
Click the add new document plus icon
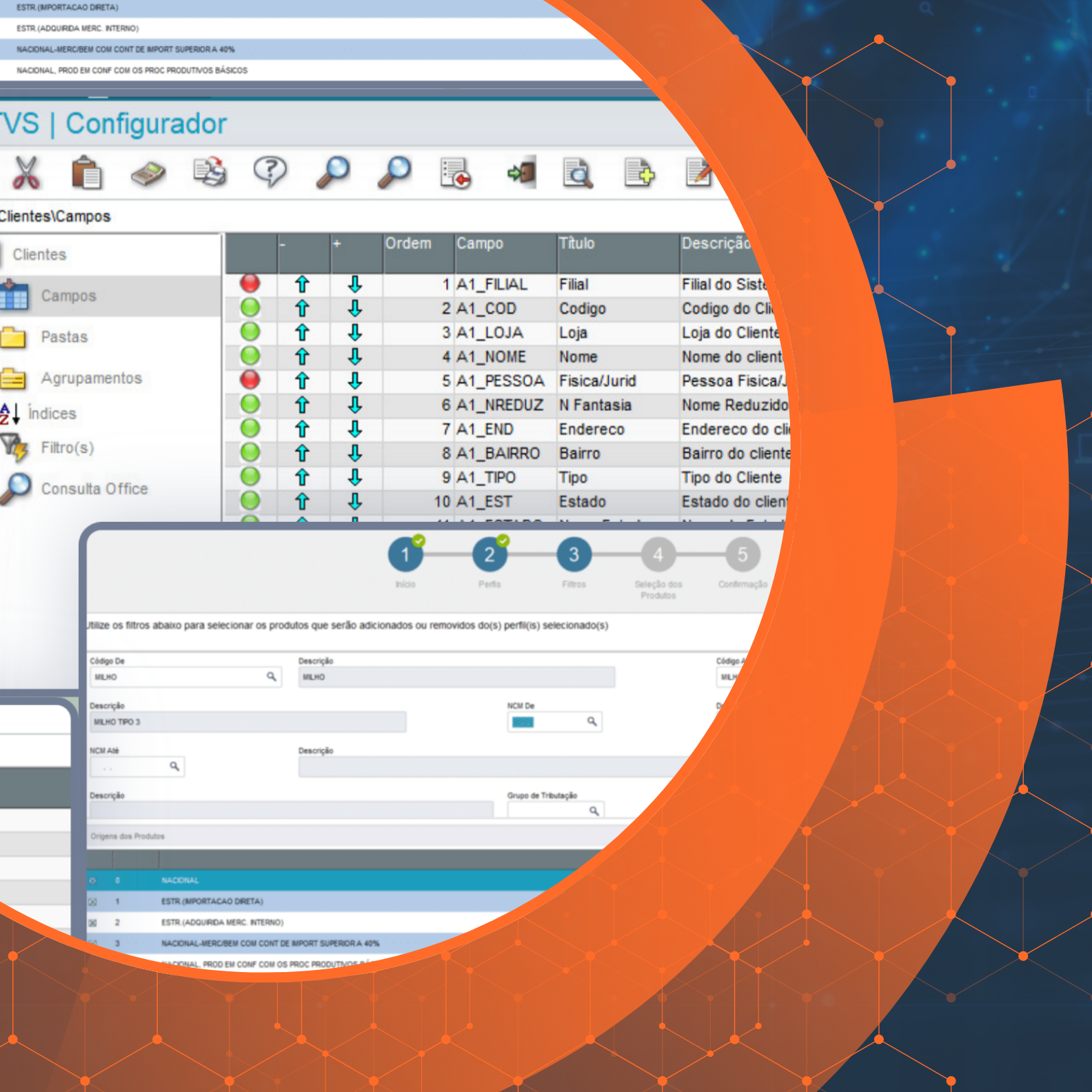click(x=639, y=172)
